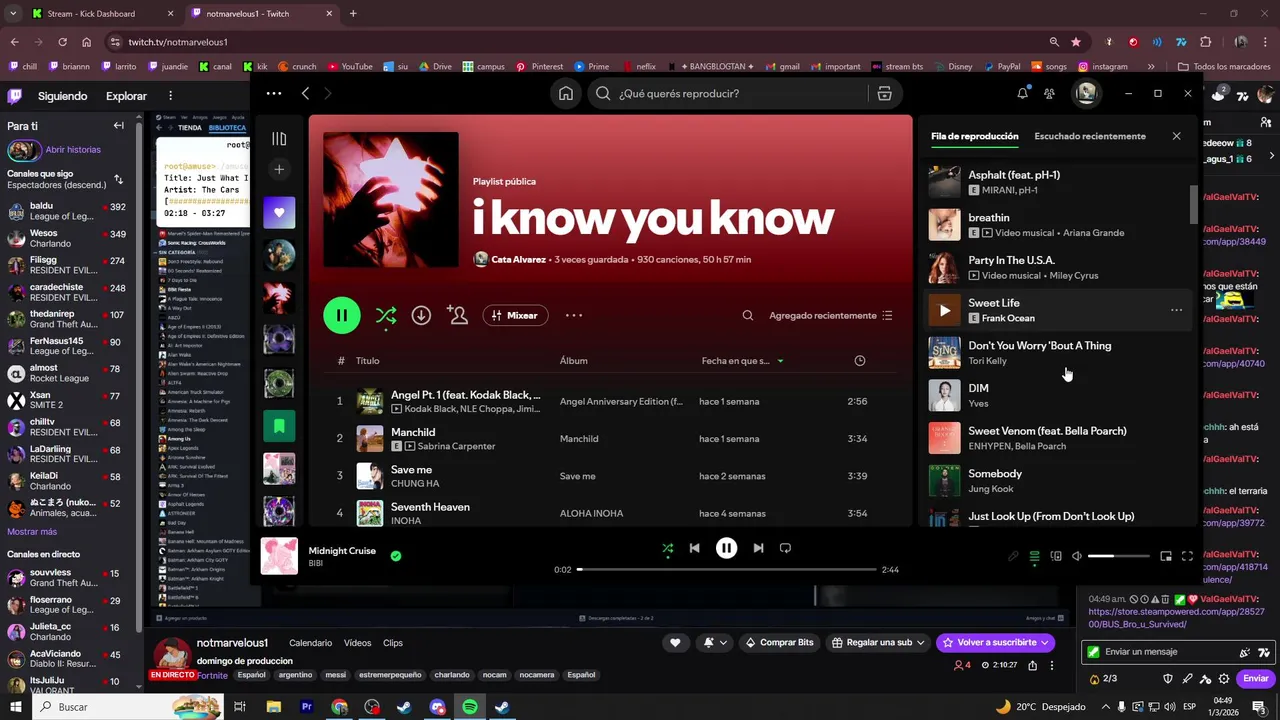
Task: Open more options for Sweet Life queue item
Action: click(x=1176, y=310)
